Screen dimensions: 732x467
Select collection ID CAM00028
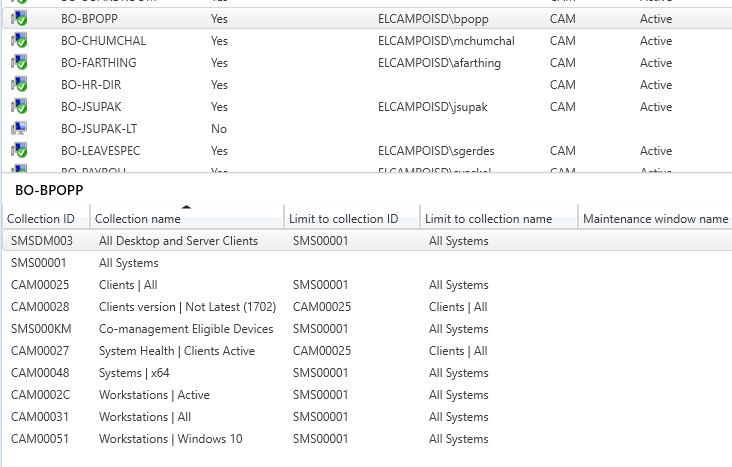[40, 306]
